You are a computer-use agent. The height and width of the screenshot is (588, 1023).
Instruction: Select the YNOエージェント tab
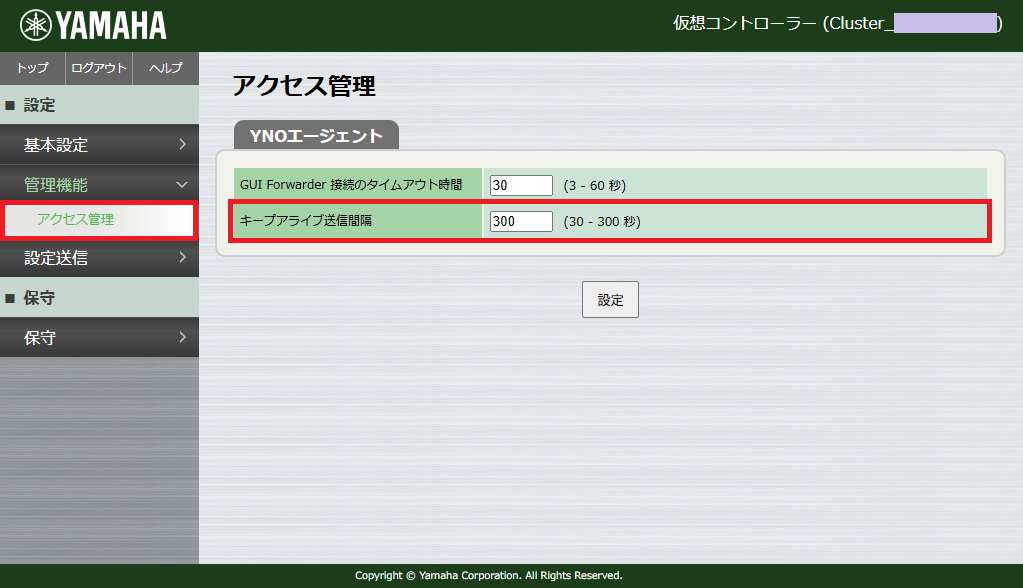click(316, 135)
